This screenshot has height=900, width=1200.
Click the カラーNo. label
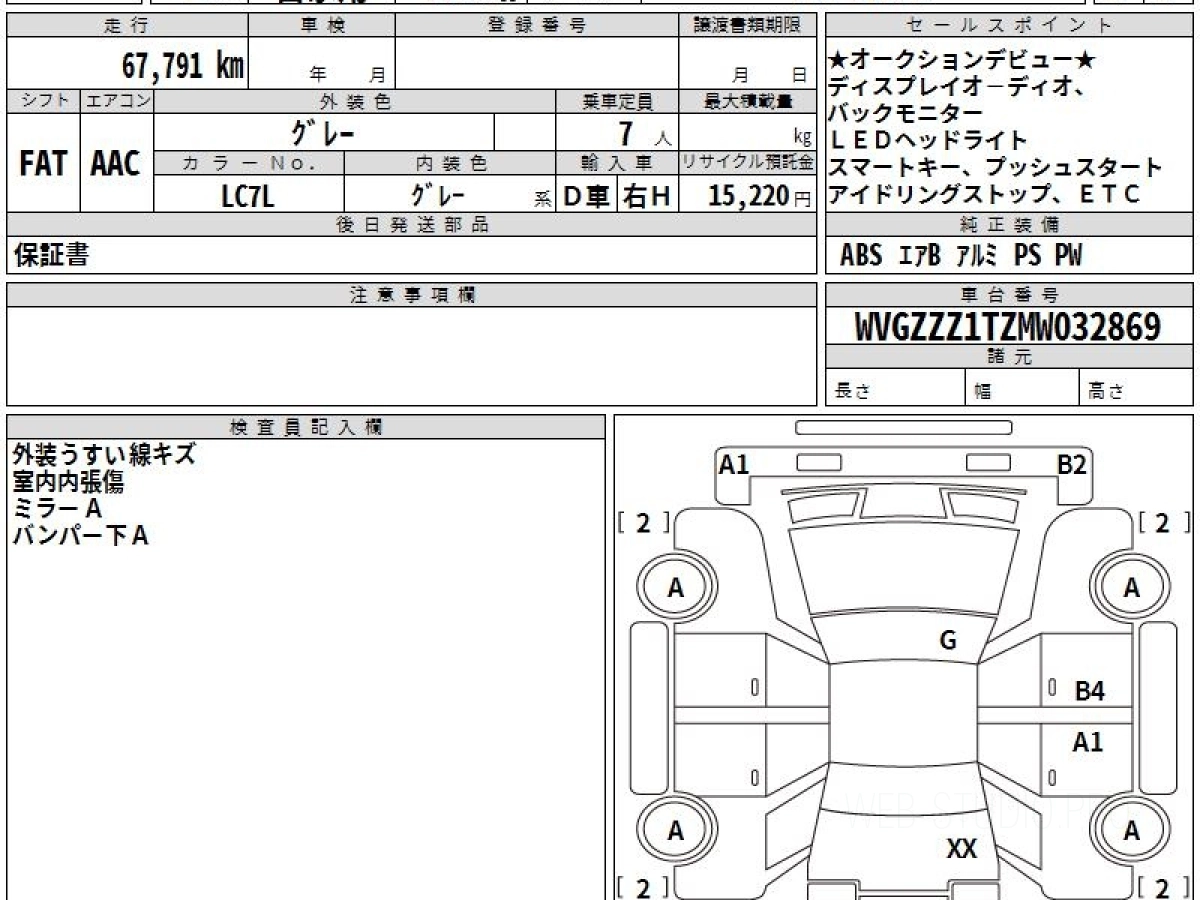coord(249,162)
